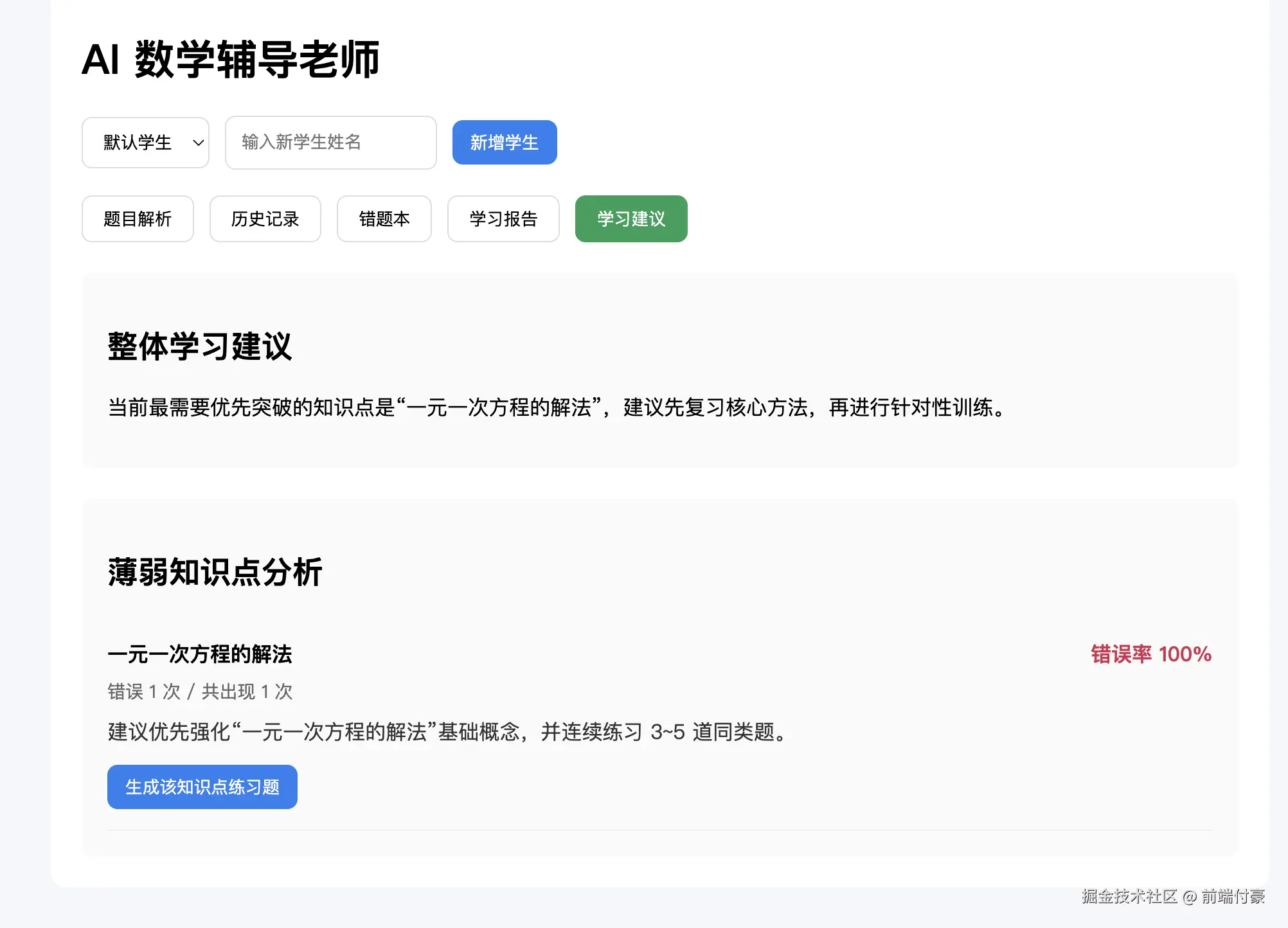This screenshot has height=928, width=1288.
Task: Select the green 学习建议 tab
Action: point(631,219)
